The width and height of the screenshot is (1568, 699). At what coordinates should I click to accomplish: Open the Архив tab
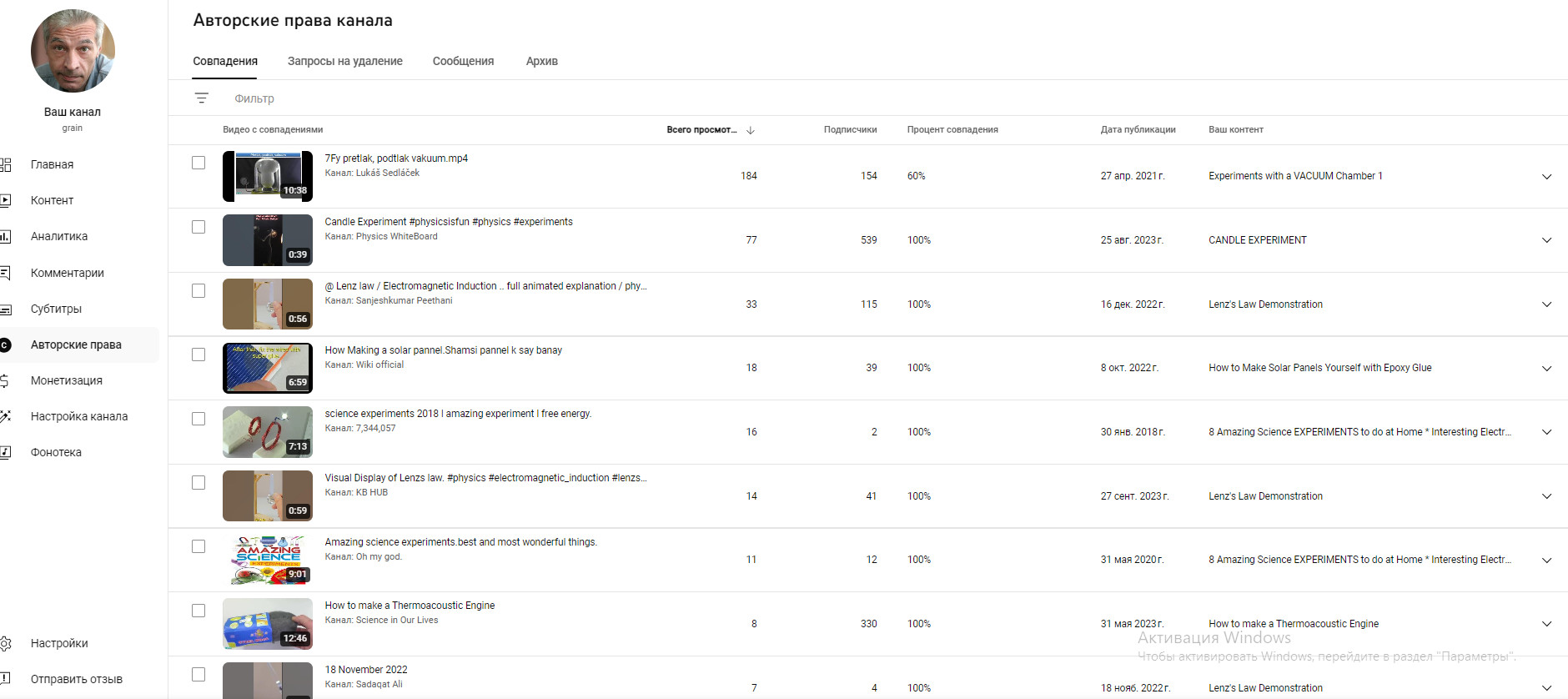tap(541, 61)
